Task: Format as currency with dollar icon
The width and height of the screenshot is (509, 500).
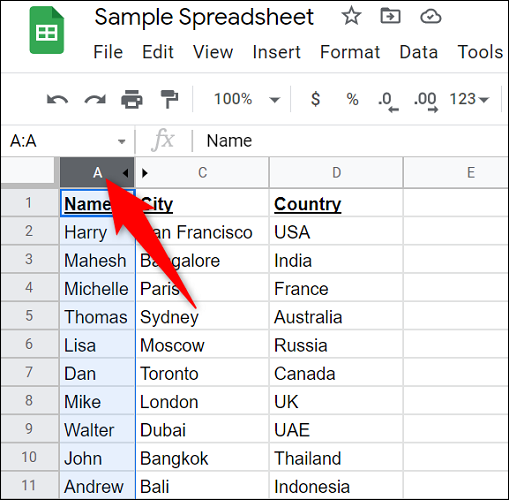Action: click(315, 99)
